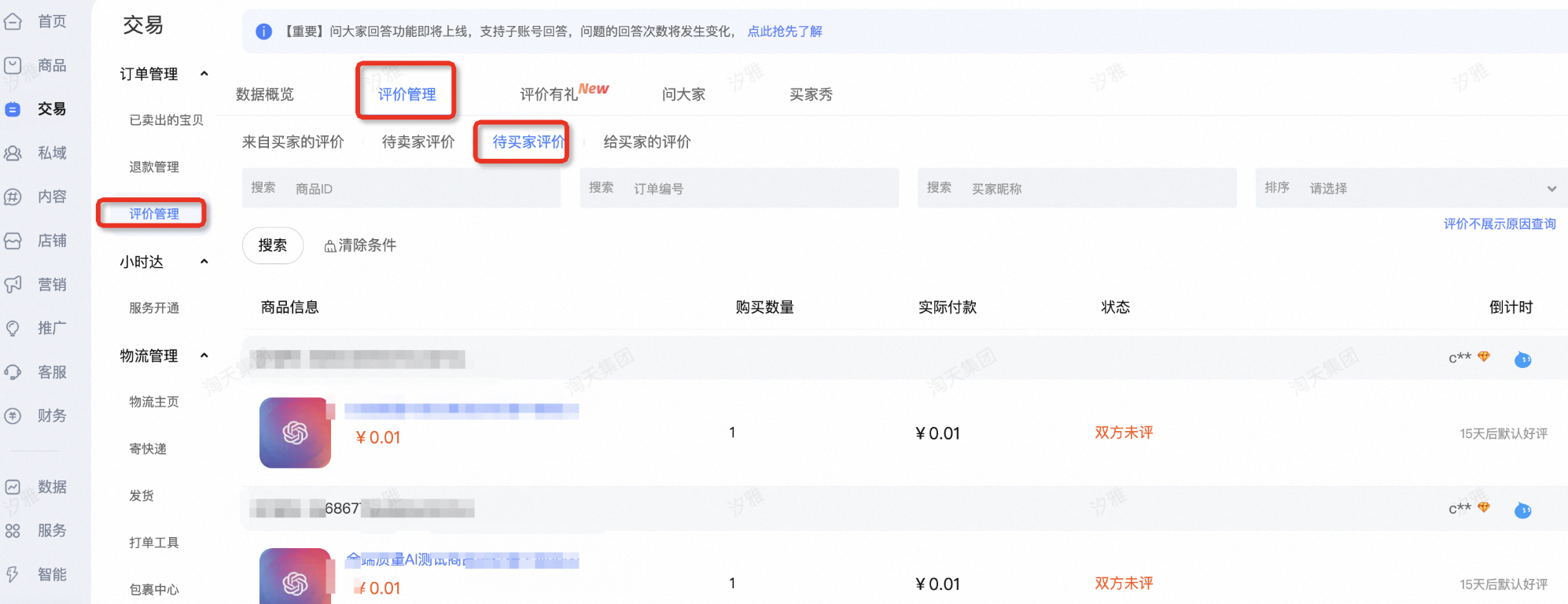Click the first product thumbnail image
1568x604 pixels.
tap(295, 433)
